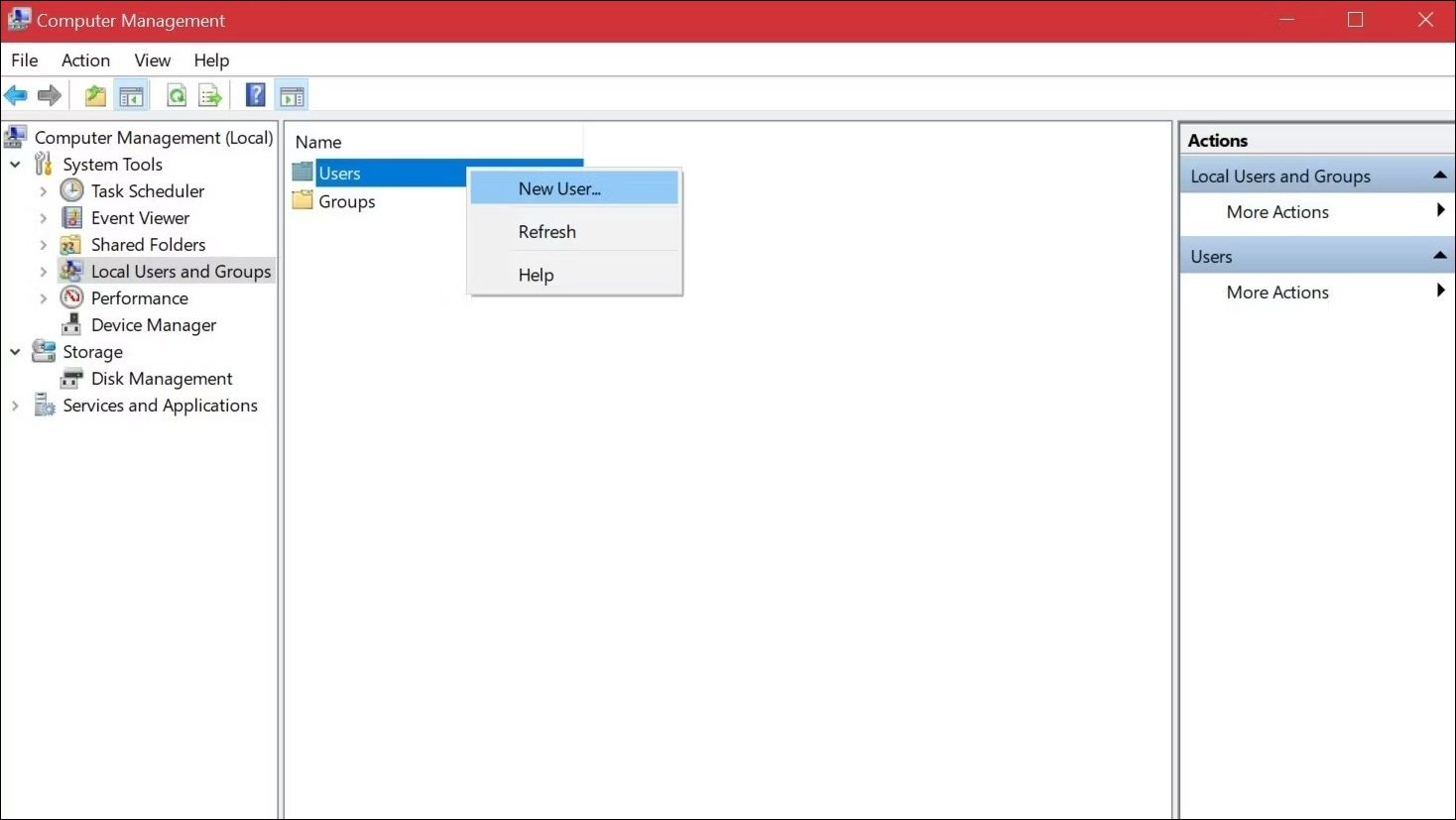Click the Performance gauge icon
Image resolution: width=1456 pixels, height=820 pixels.
coord(71,297)
